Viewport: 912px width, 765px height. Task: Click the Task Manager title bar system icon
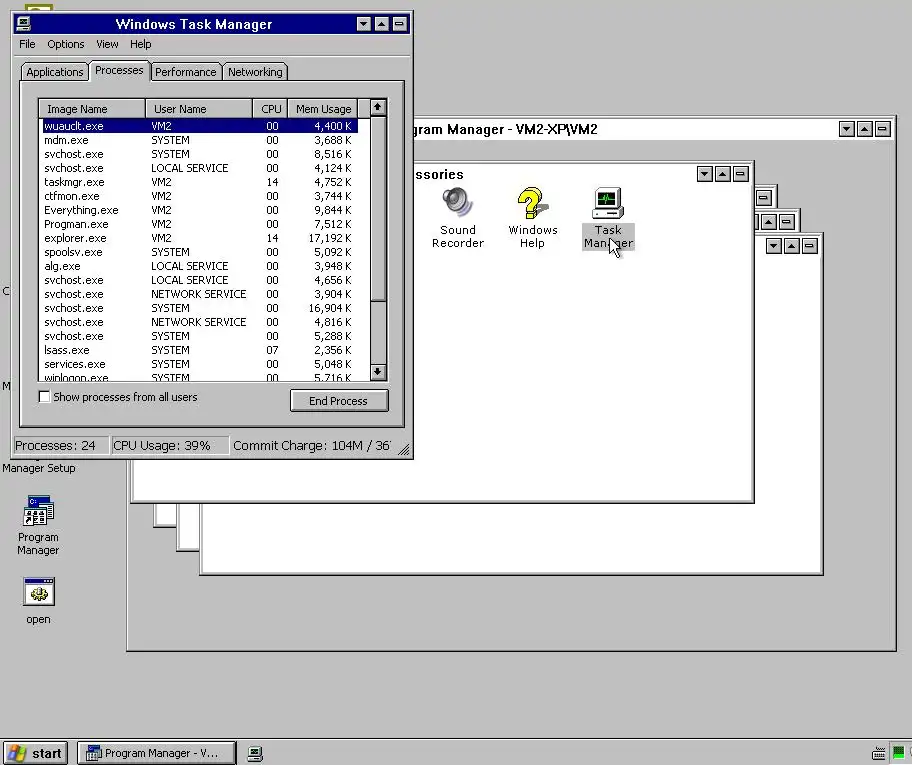pos(23,24)
